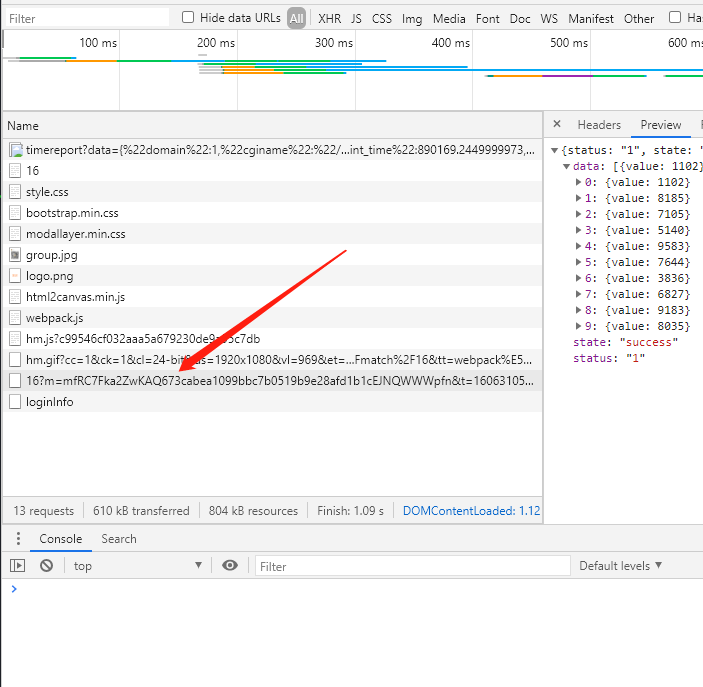Filter requests by Manifest type
The image size is (703, 687).
pos(591,18)
